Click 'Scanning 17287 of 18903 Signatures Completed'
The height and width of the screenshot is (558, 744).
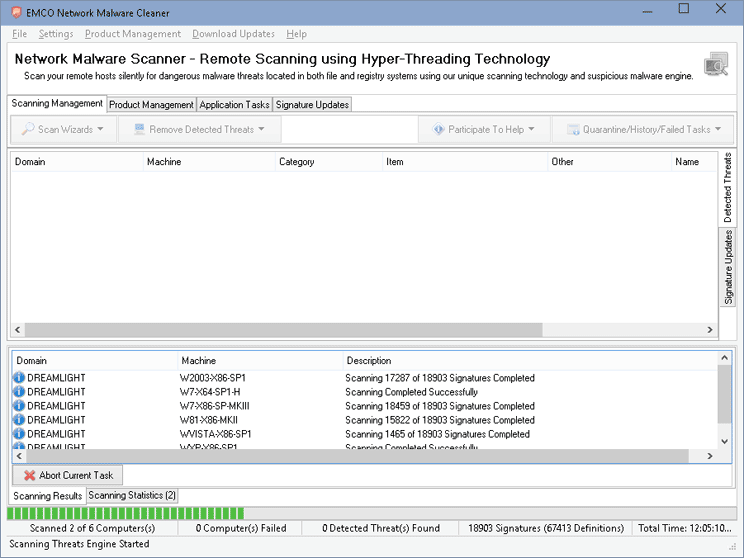tap(440, 378)
